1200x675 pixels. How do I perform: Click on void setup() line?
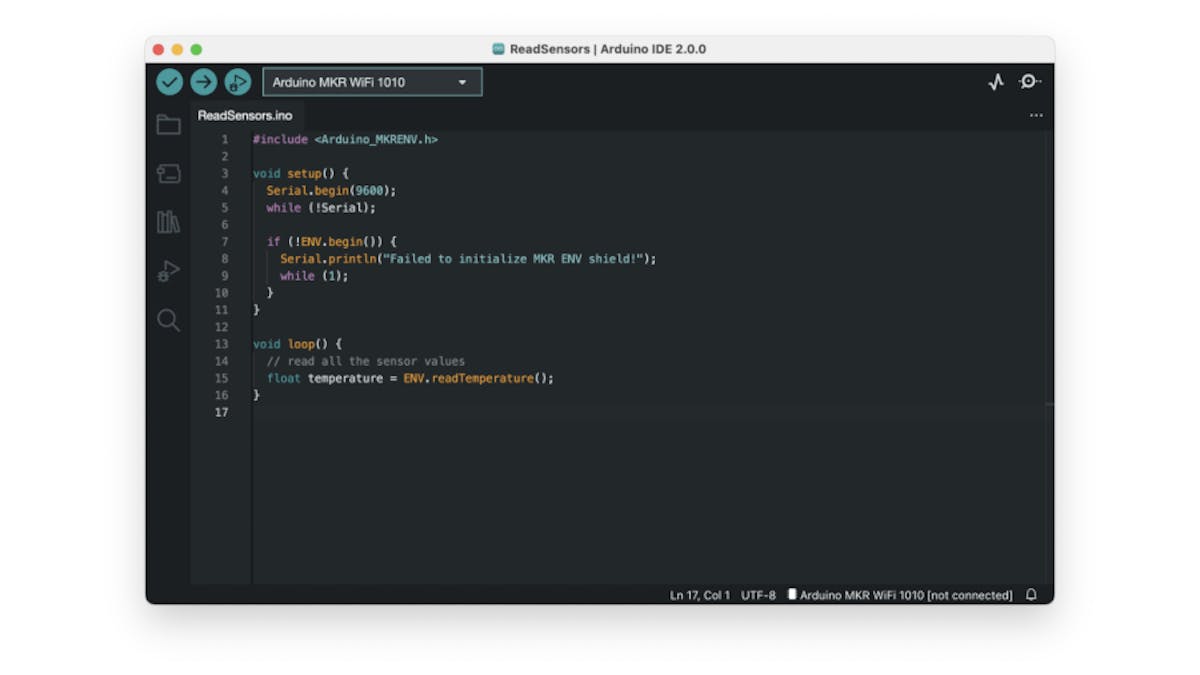point(301,173)
